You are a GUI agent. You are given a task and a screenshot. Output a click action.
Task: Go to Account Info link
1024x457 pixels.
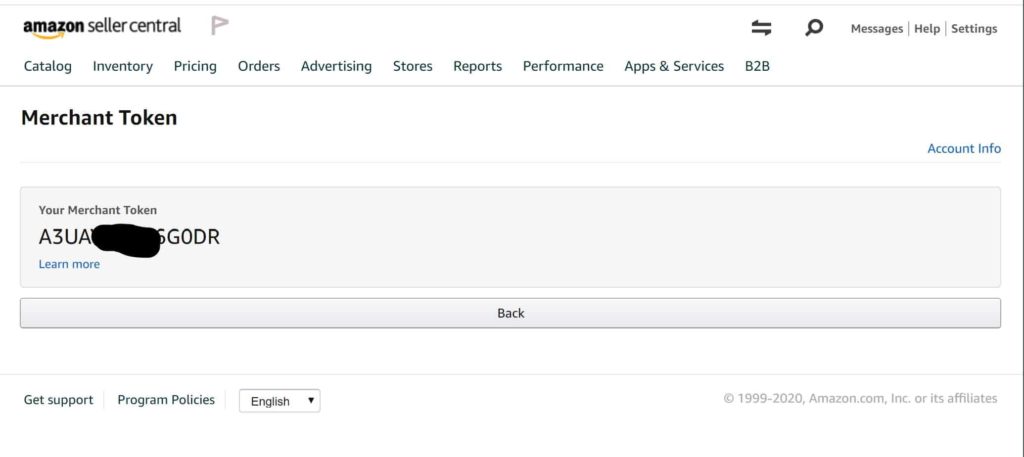(964, 148)
